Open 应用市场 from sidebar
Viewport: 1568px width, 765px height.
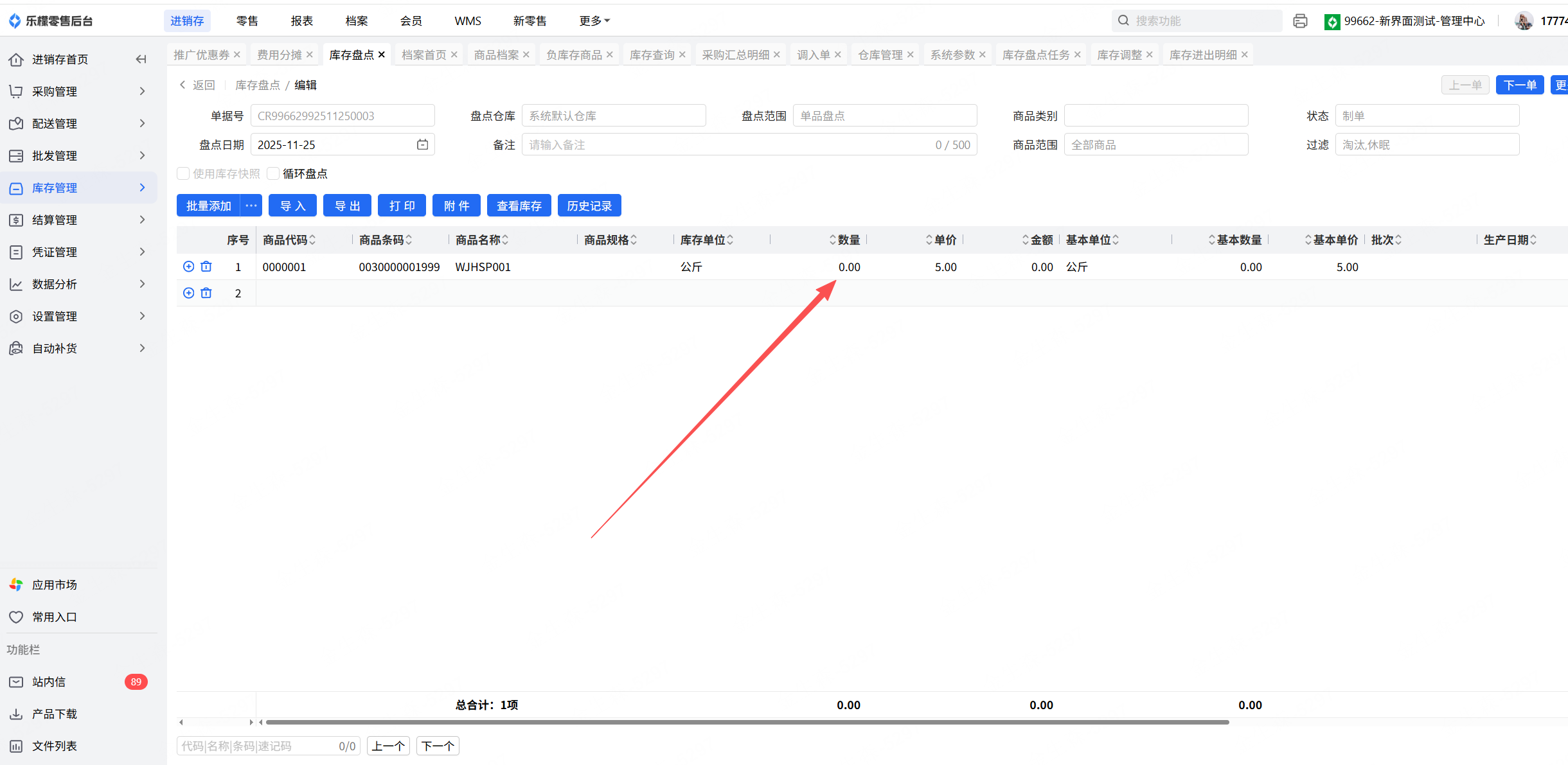coord(55,585)
